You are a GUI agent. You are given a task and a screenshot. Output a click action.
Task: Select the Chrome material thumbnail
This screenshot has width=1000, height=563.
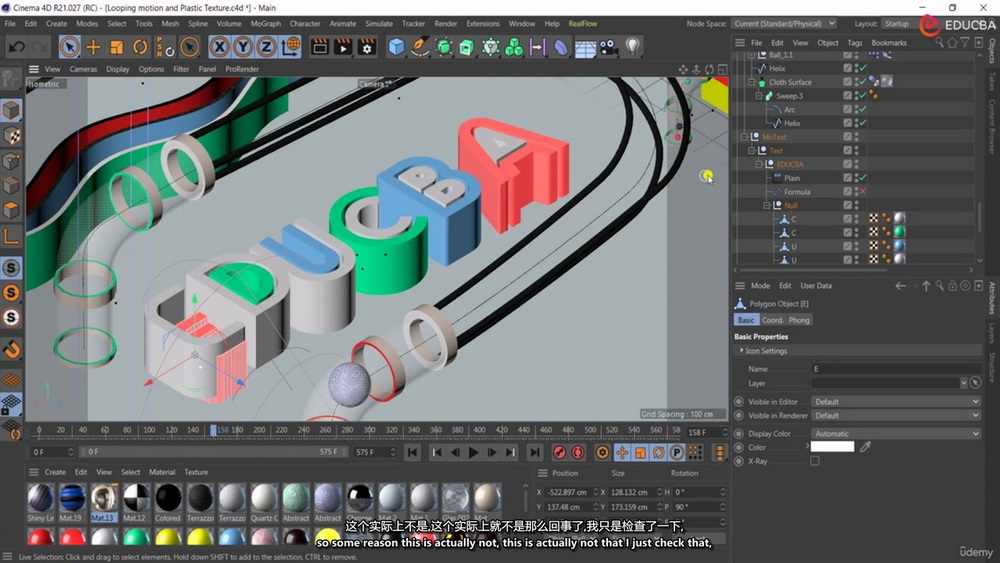click(x=359, y=498)
